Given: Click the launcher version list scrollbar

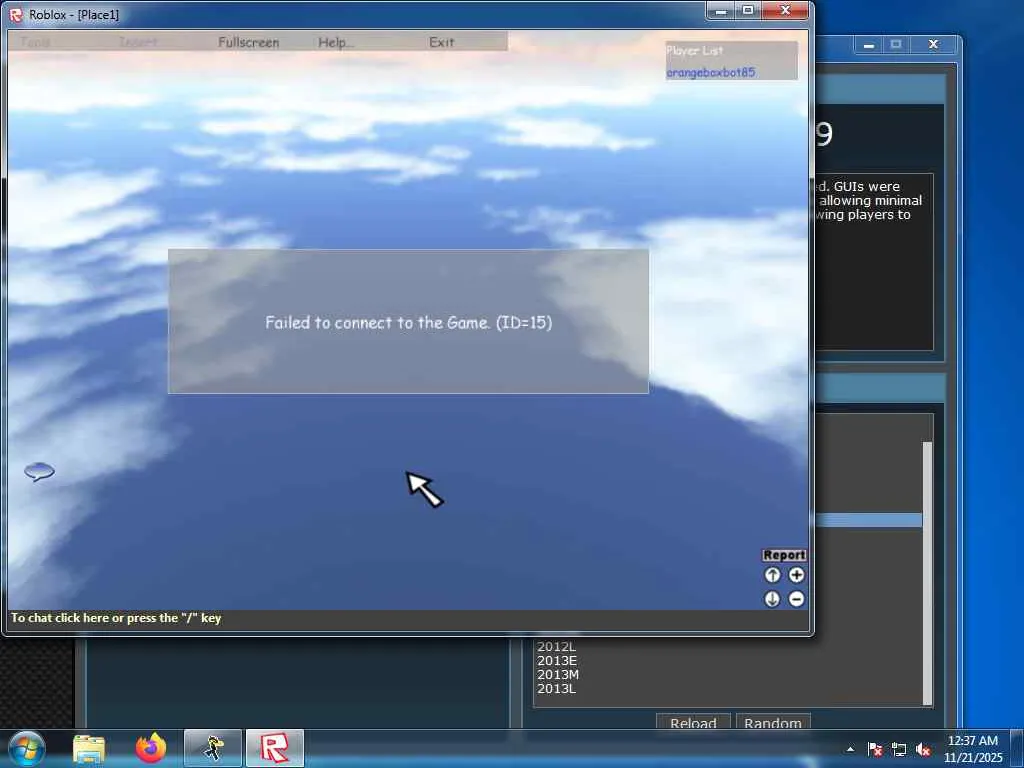Looking at the screenshot, I should tap(927, 573).
